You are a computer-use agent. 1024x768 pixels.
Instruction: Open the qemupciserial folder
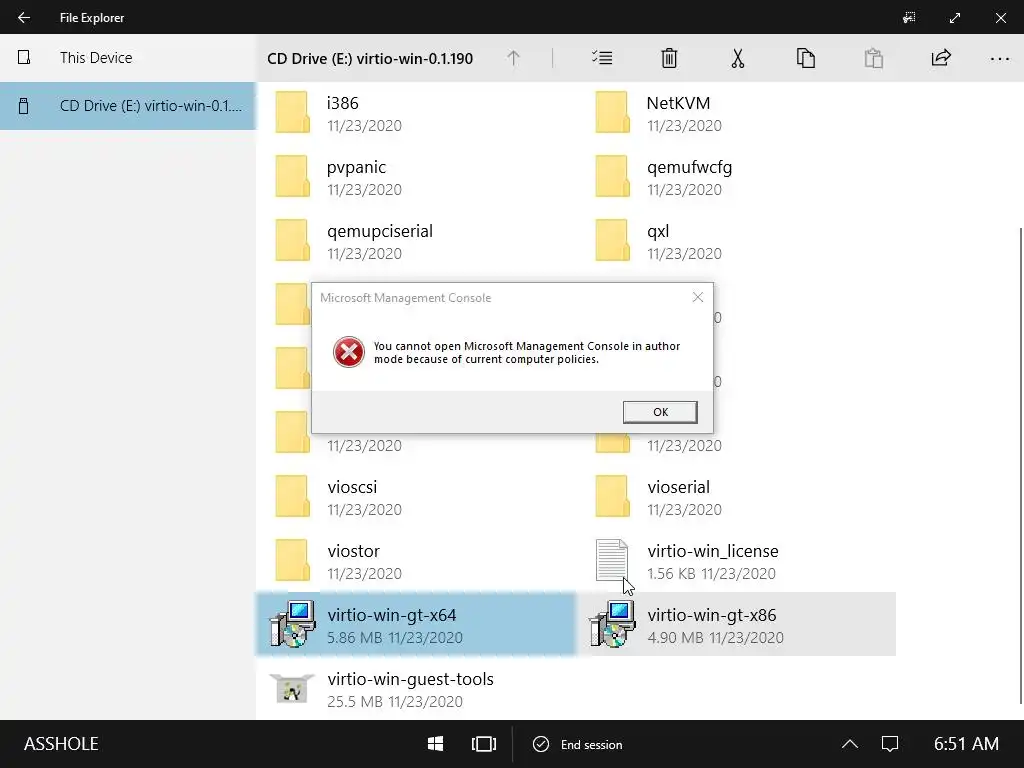415,242
